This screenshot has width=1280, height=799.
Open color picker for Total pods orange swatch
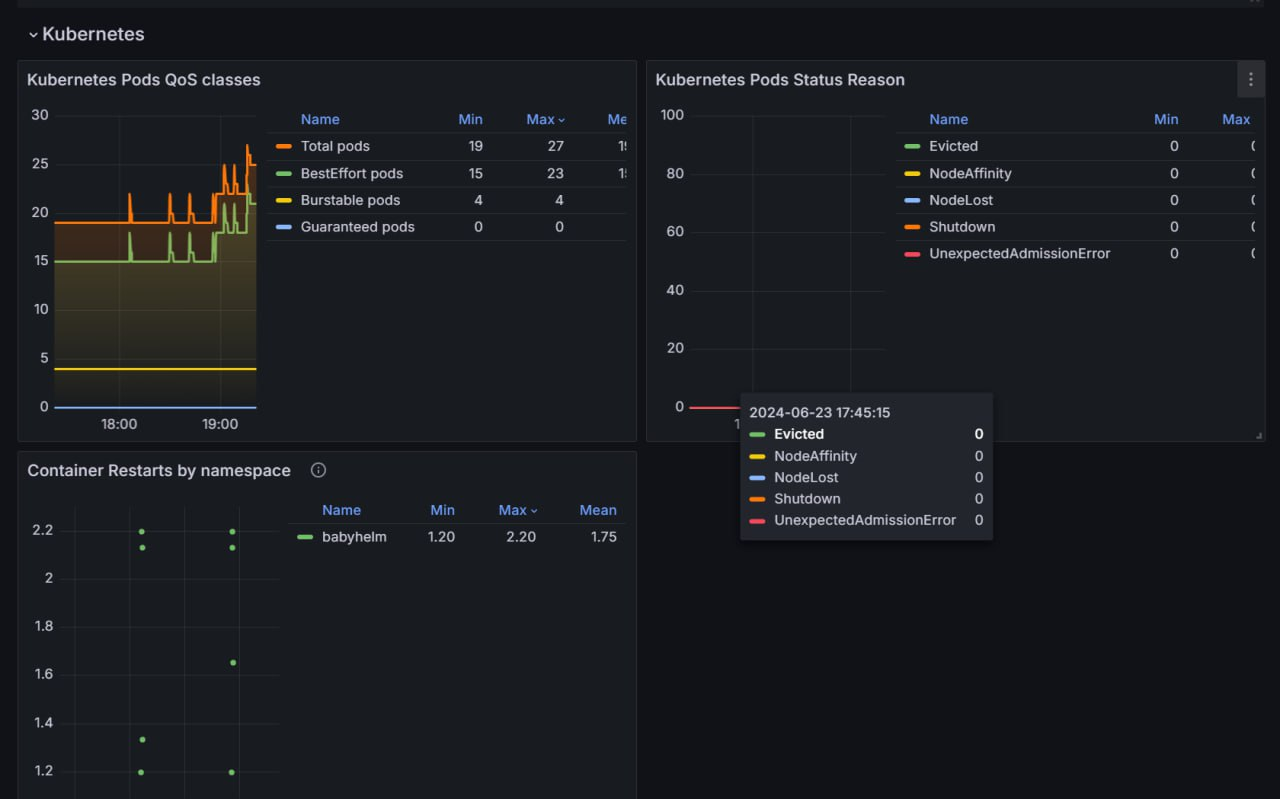tap(284, 146)
